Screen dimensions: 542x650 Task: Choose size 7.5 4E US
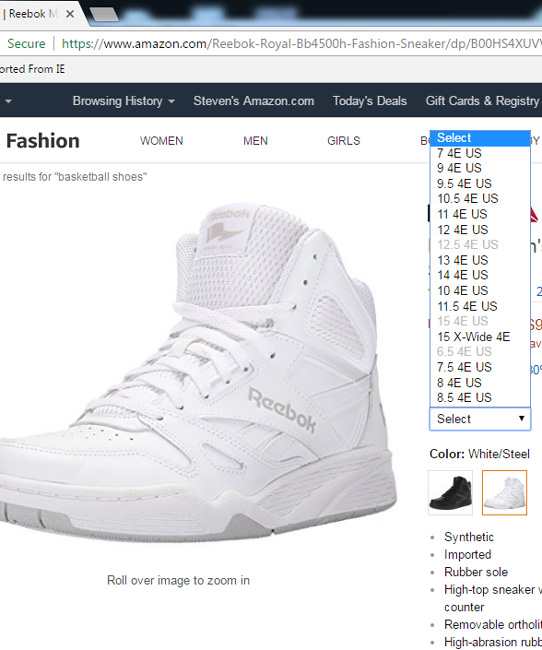click(480, 367)
